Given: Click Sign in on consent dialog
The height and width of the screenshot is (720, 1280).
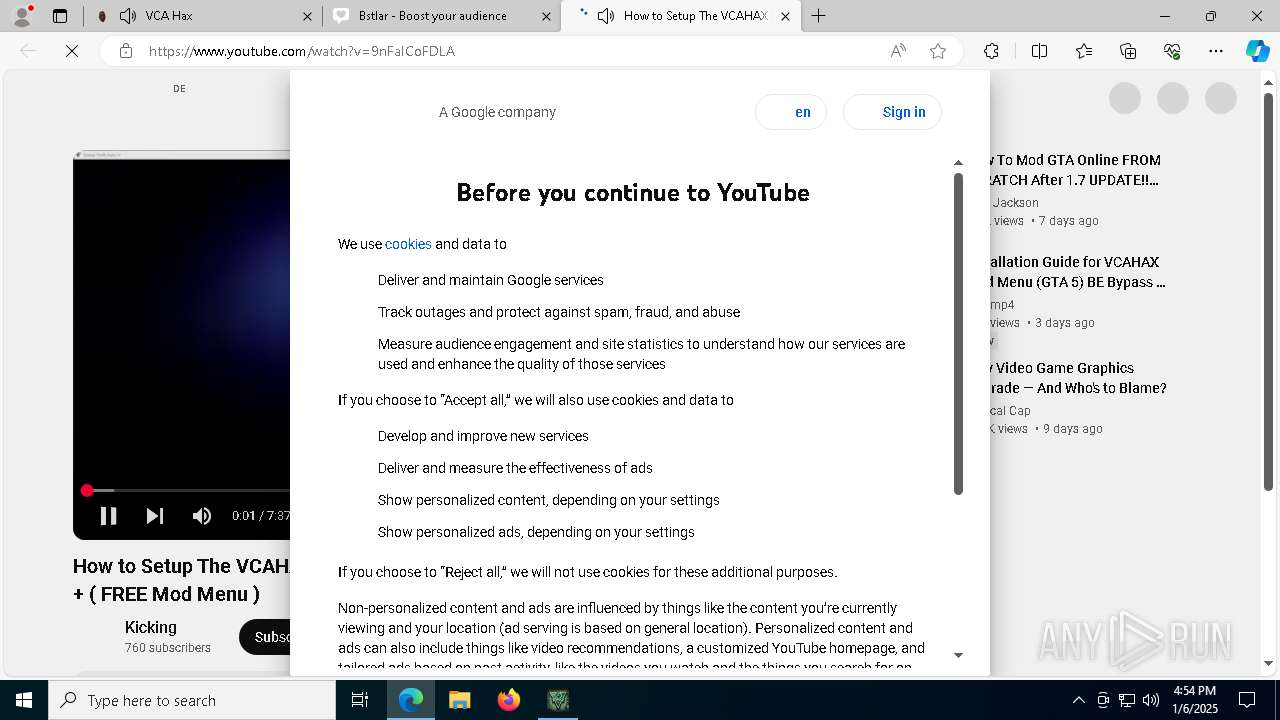Looking at the screenshot, I should click(893, 112).
